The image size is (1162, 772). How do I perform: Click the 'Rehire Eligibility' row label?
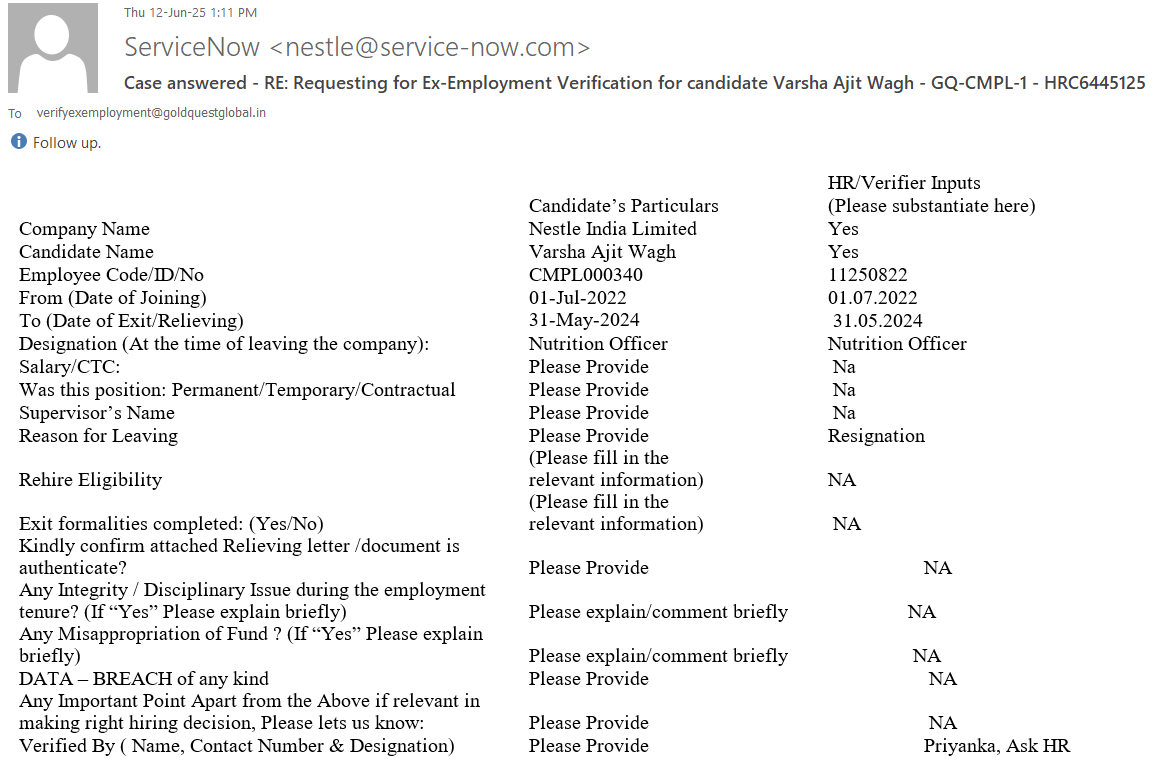90,480
